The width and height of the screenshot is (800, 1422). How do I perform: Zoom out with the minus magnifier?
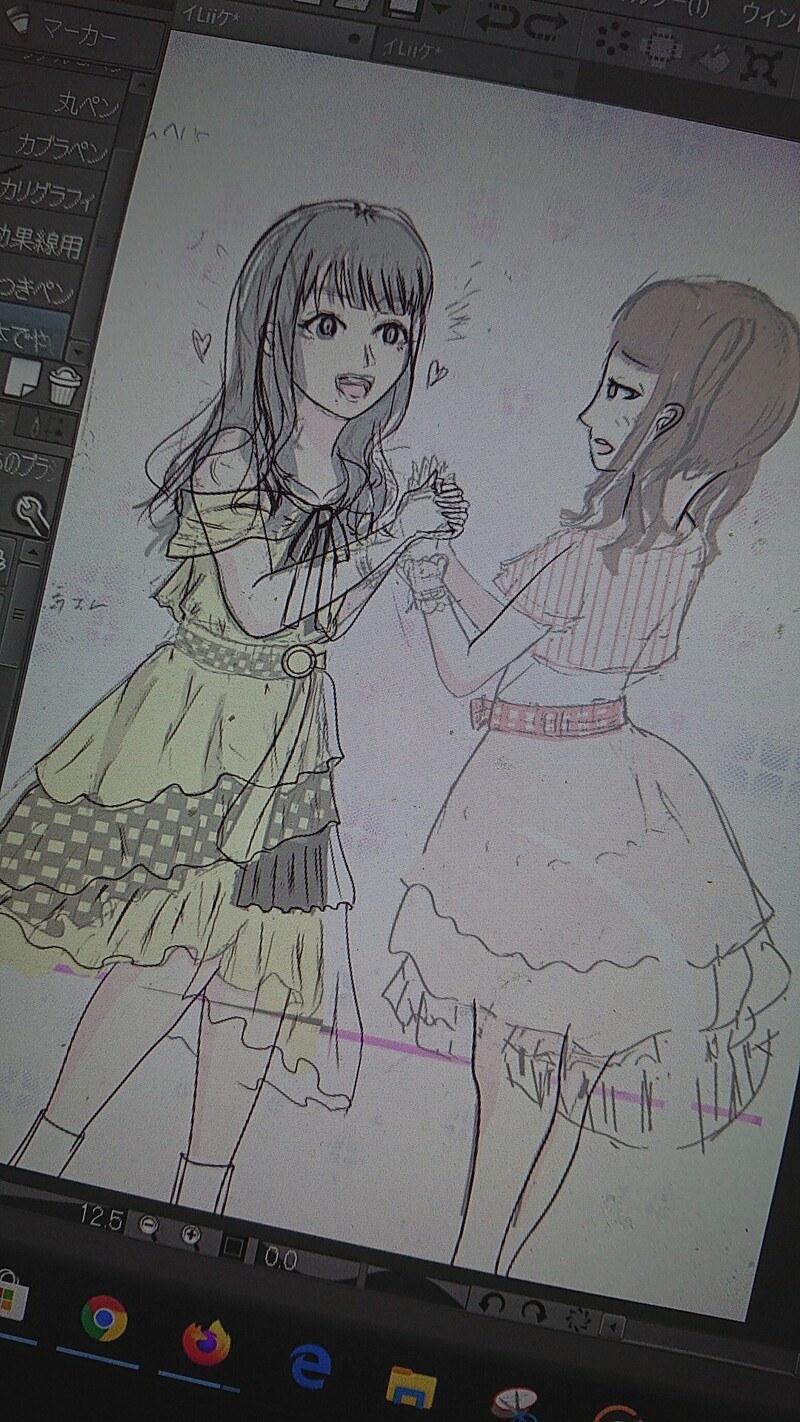tap(148, 1226)
